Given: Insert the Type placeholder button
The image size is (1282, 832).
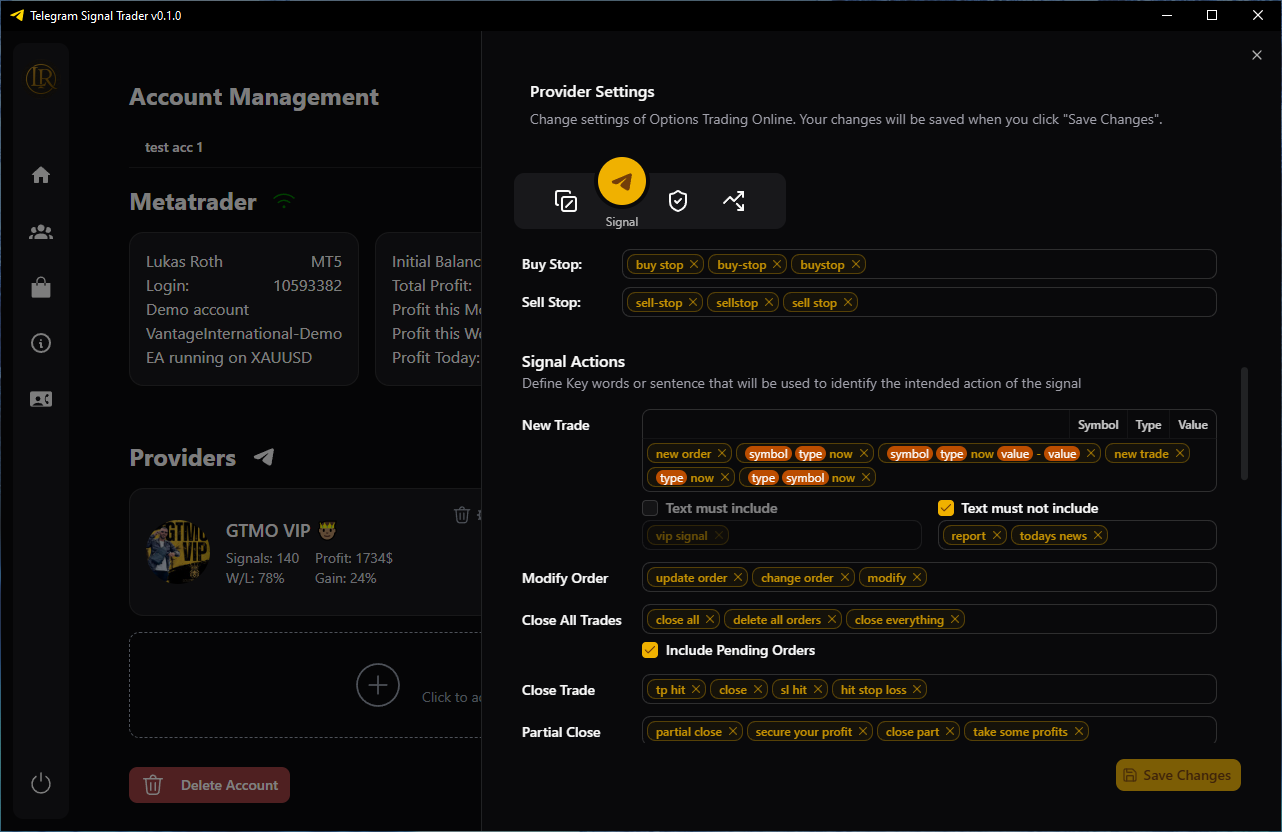Looking at the screenshot, I should click(1148, 425).
